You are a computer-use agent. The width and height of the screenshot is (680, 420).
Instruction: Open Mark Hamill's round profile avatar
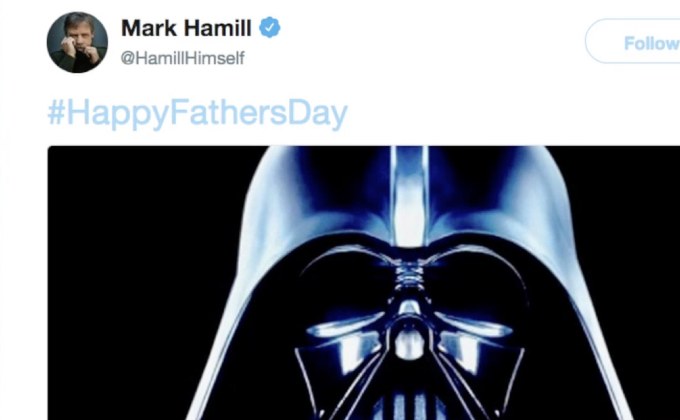pos(77,43)
